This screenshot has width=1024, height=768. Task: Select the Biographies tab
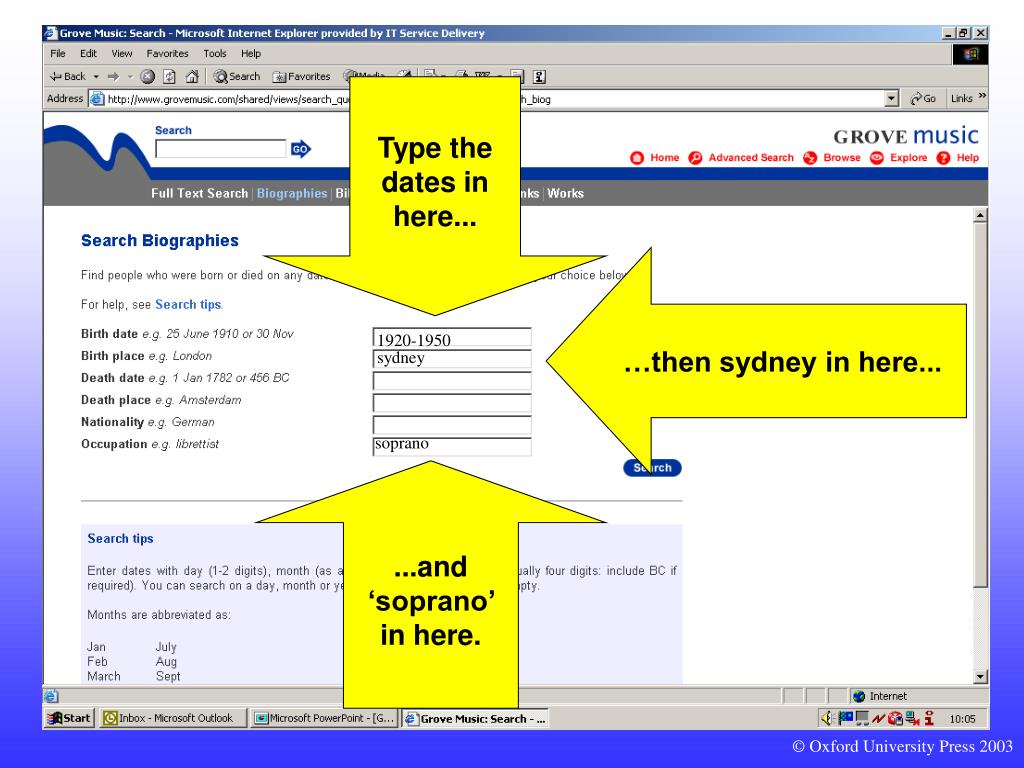click(x=291, y=193)
